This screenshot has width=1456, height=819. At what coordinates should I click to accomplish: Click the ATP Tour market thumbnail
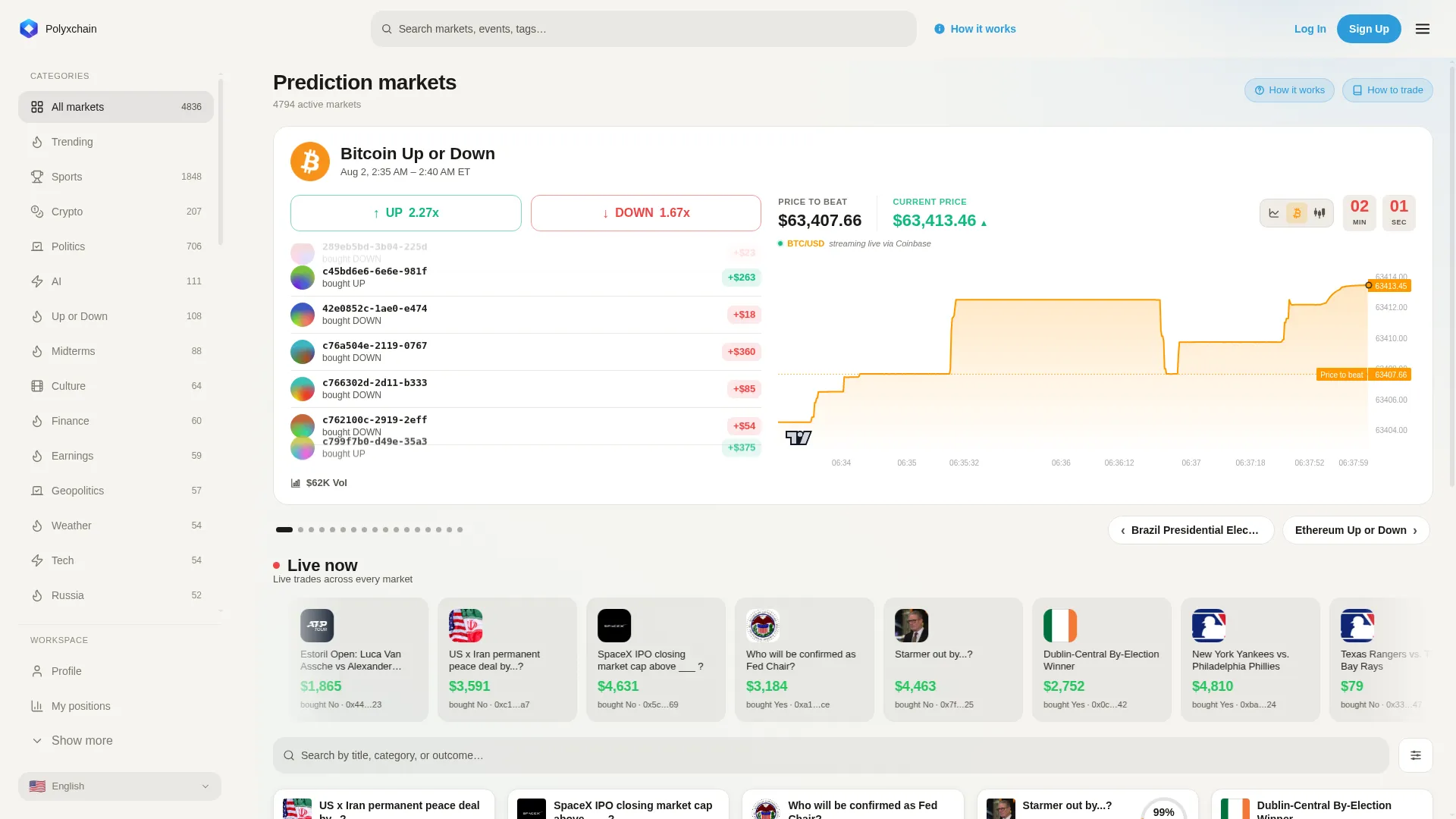pyautogui.click(x=317, y=626)
